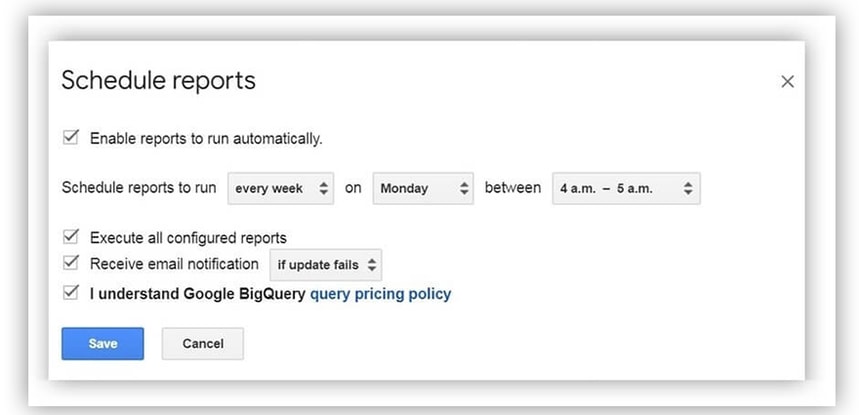Expand the 'if update fails' notification dropdown
The image size is (859, 415).
click(327, 265)
